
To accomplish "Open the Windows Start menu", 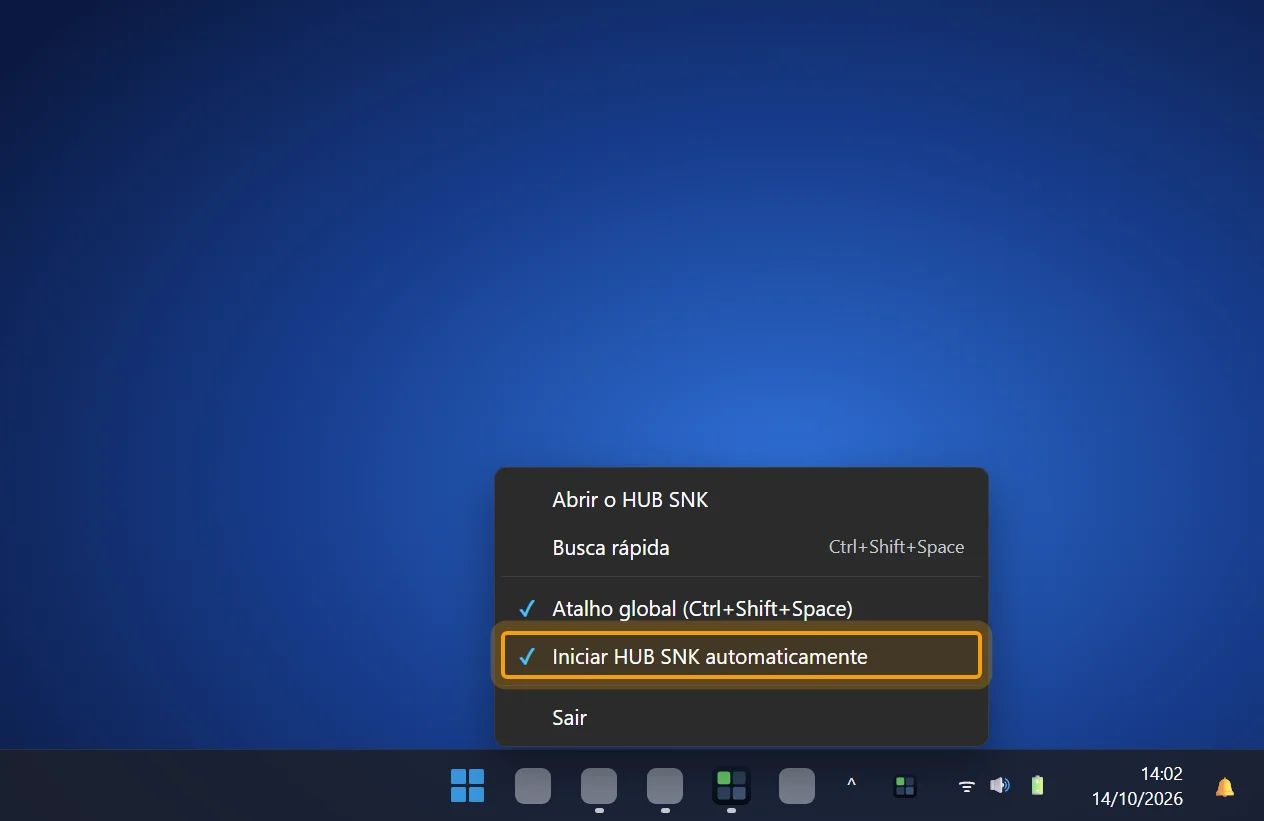I will [467, 786].
